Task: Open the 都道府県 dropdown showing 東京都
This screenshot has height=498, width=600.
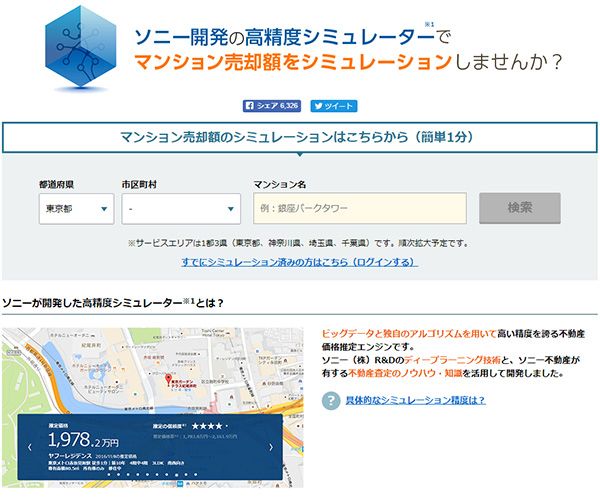Action: 77,209
